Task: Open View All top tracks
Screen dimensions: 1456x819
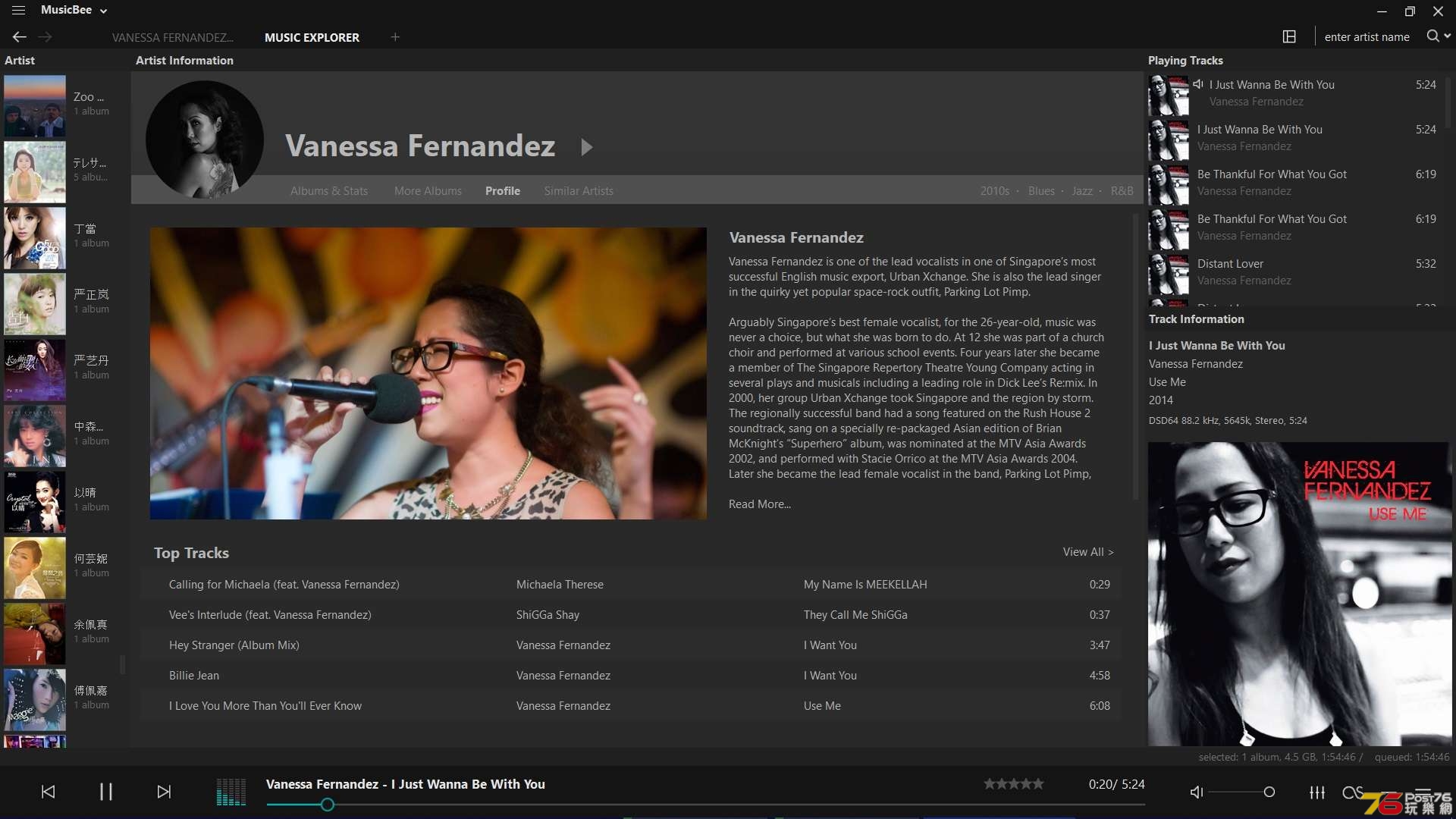Action: [x=1088, y=552]
